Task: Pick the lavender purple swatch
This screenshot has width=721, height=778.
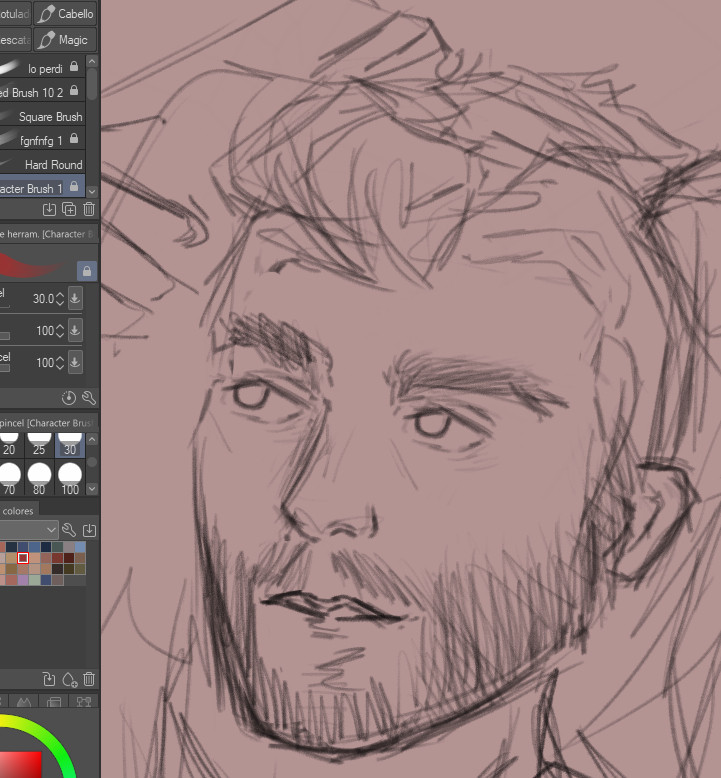Action: coord(23,580)
